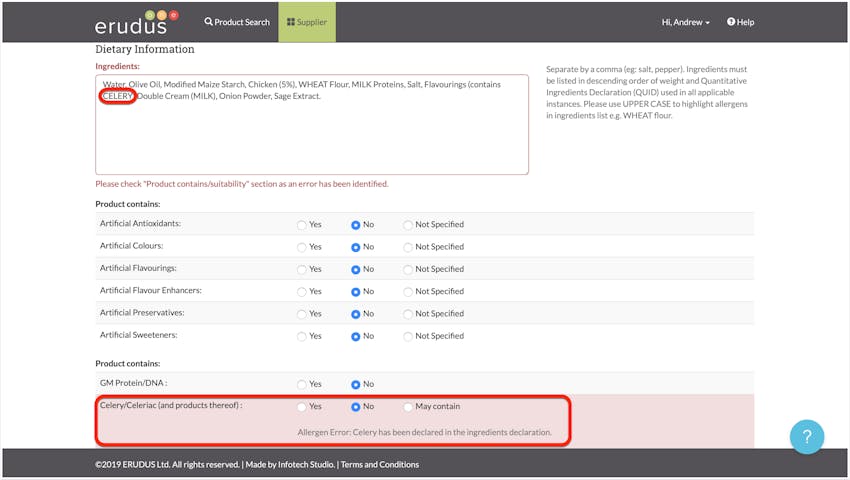850x480 pixels.
Task: Click inside the Ingredients text box
Action: coord(312,125)
